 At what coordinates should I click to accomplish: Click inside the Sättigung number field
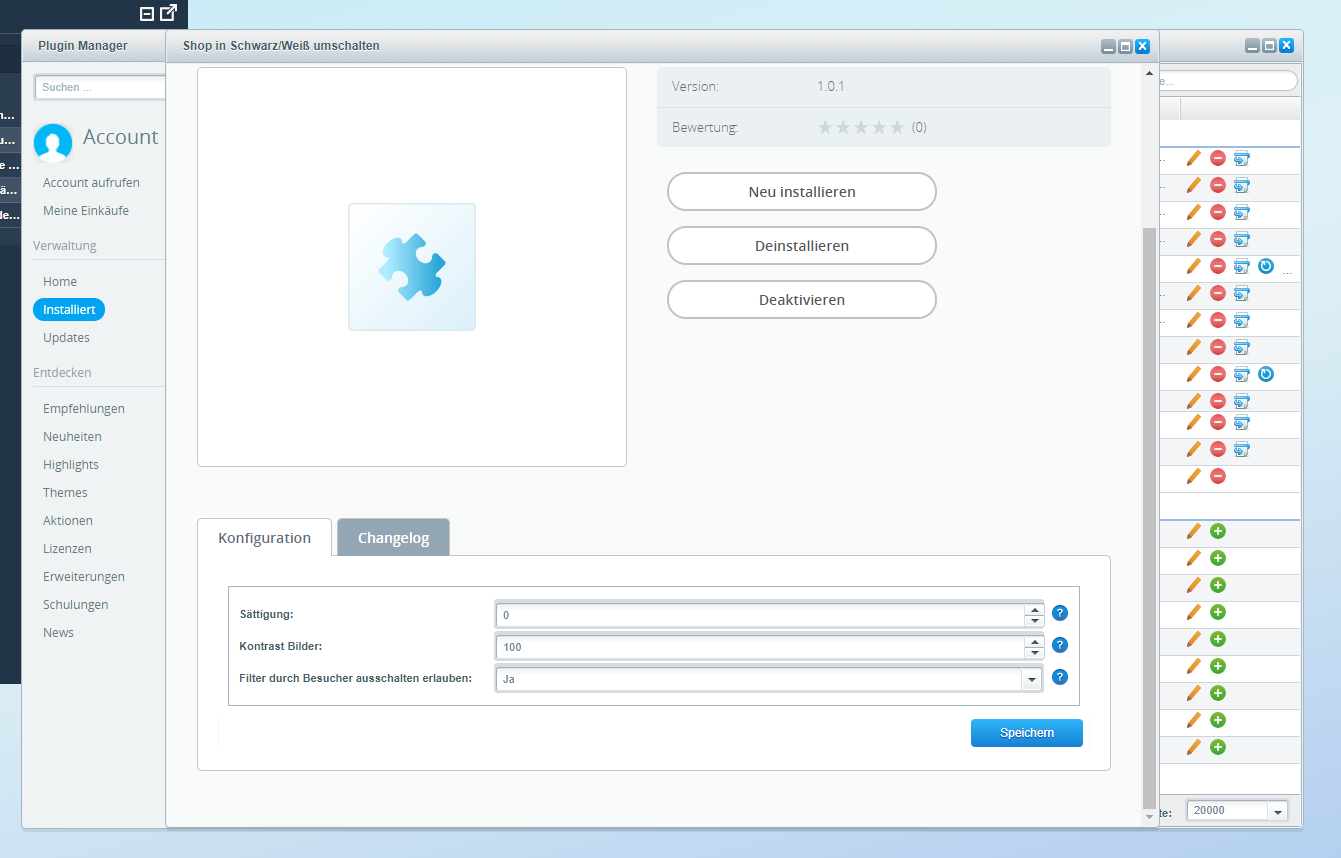click(760, 615)
